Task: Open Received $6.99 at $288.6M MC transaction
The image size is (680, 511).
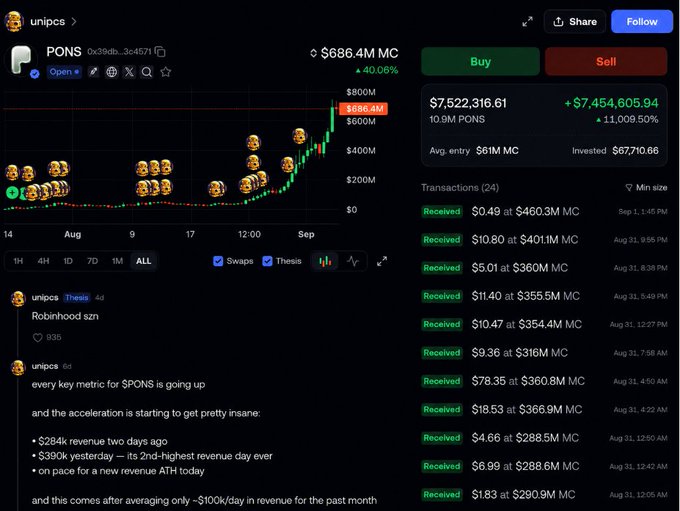Action: coord(544,466)
